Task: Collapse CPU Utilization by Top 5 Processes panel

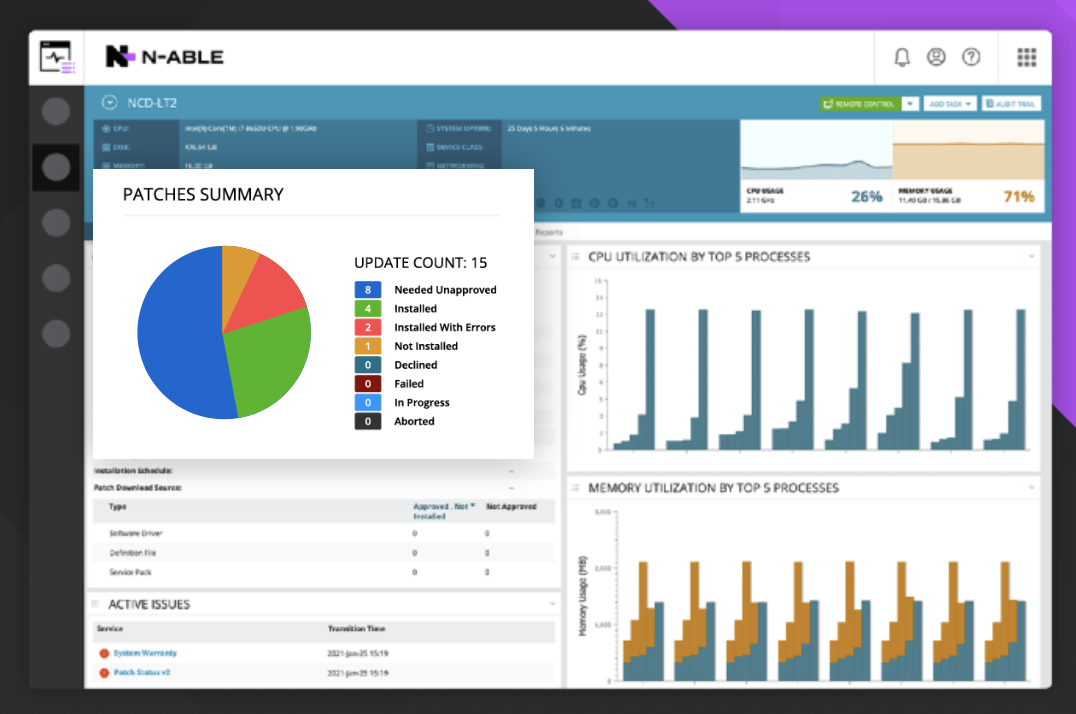Action: click(x=1031, y=256)
